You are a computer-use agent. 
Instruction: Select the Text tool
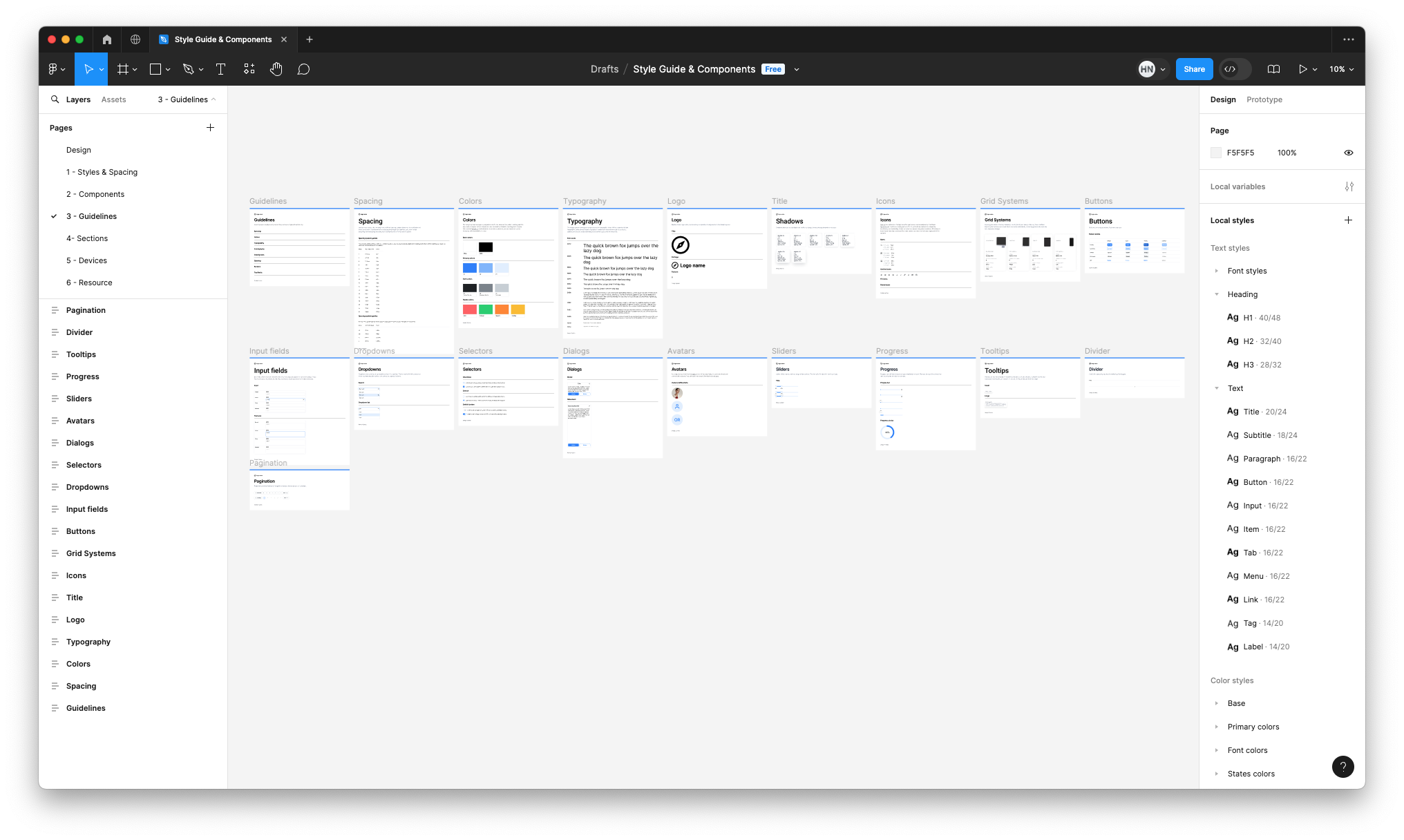(x=221, y=69)
